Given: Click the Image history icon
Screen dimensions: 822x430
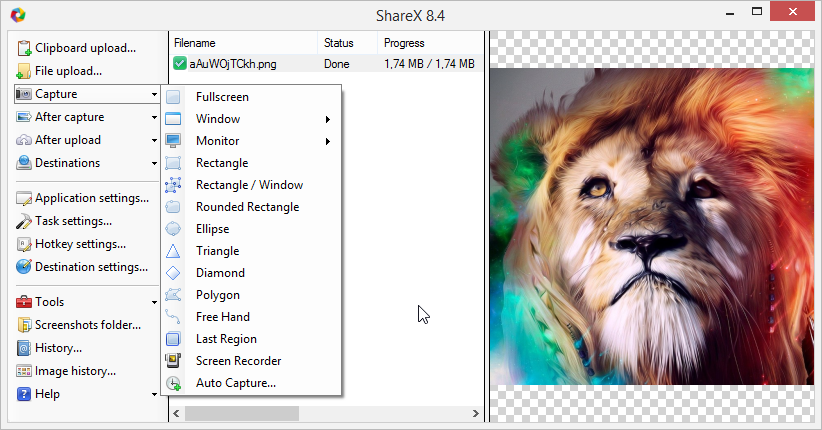Looking at the screenshot, I should [x=24, y=371].
